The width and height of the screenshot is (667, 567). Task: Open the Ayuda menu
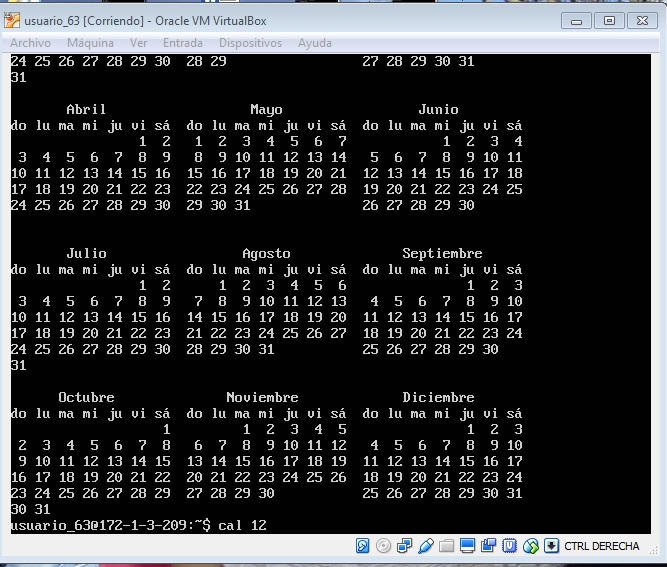tap(315, 43)
